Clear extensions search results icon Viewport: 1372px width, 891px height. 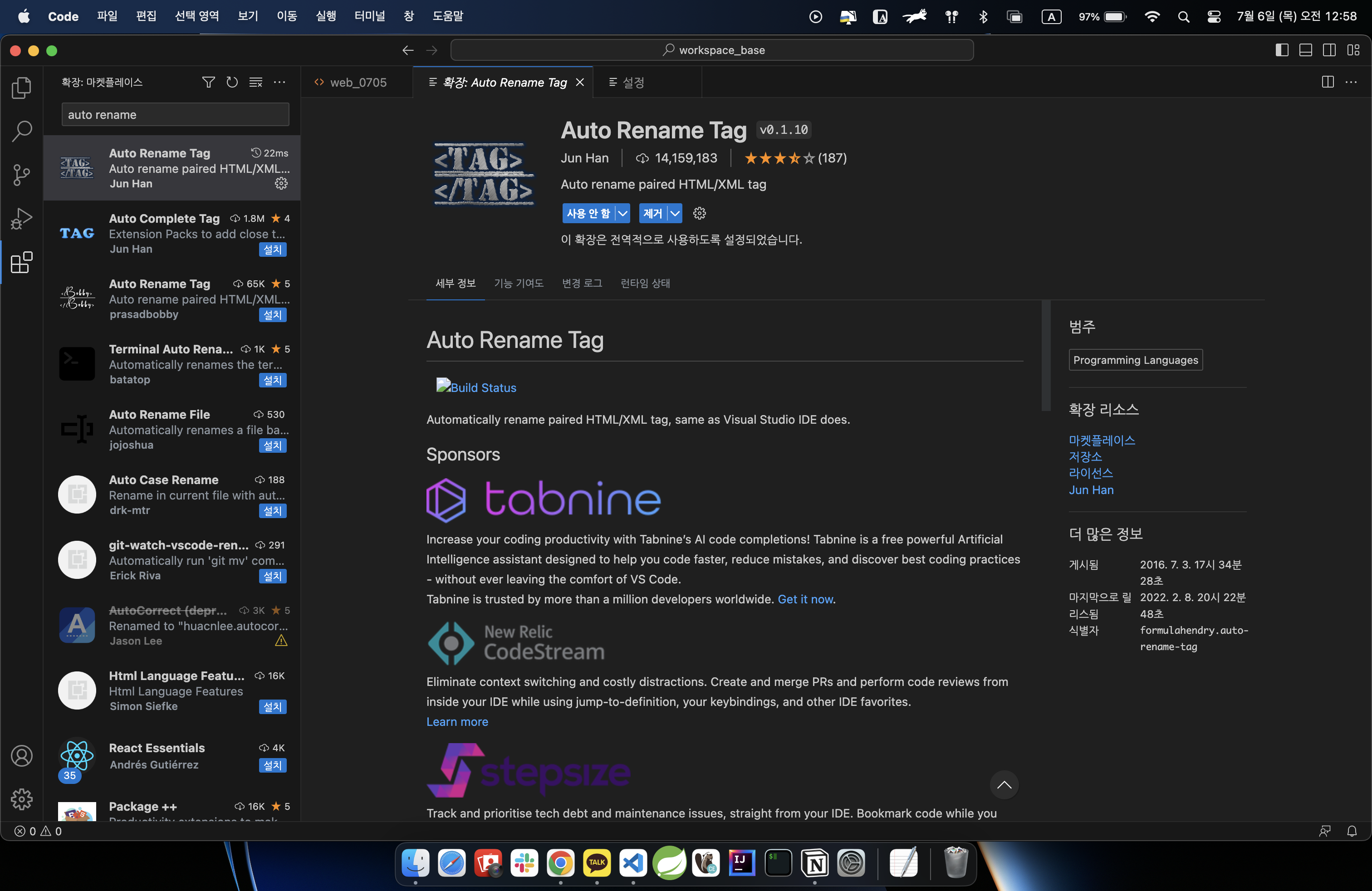[x=255, y=83]
